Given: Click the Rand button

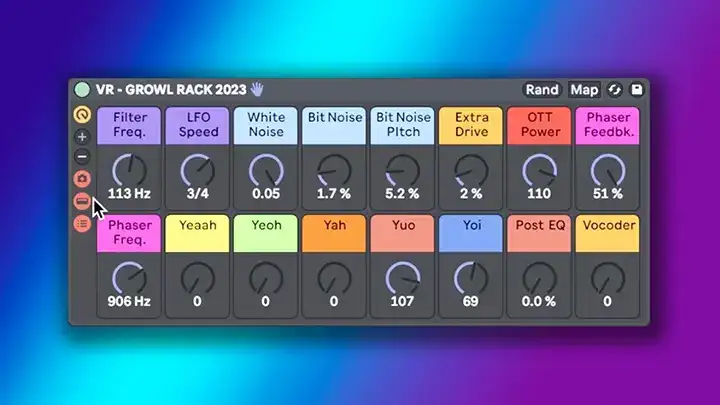Looking at the screenshot, I should pos(542,90).
